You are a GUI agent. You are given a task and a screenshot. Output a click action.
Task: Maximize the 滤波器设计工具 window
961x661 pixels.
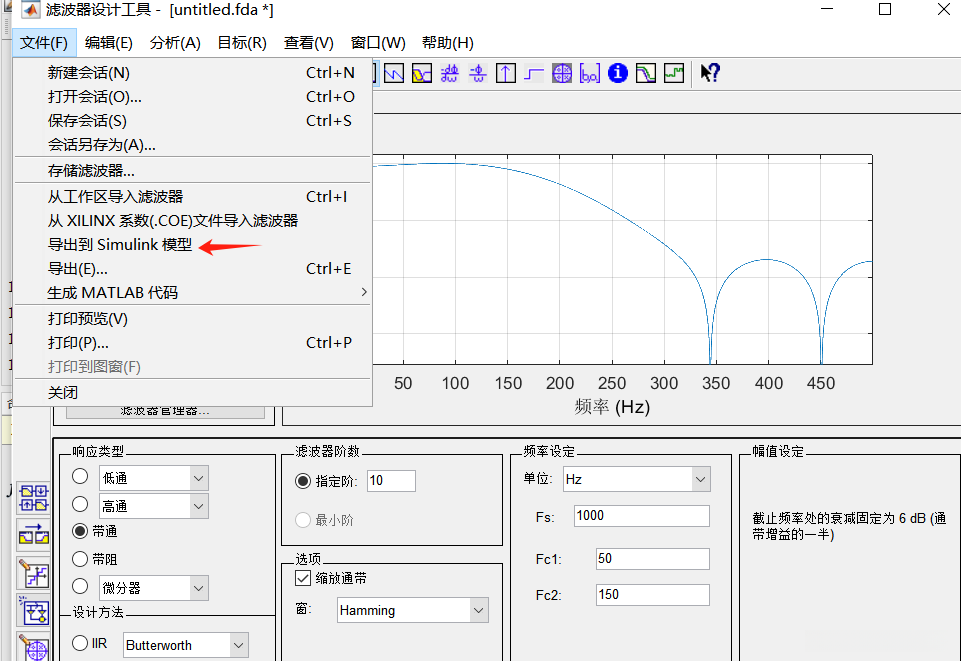pos(885,9)
